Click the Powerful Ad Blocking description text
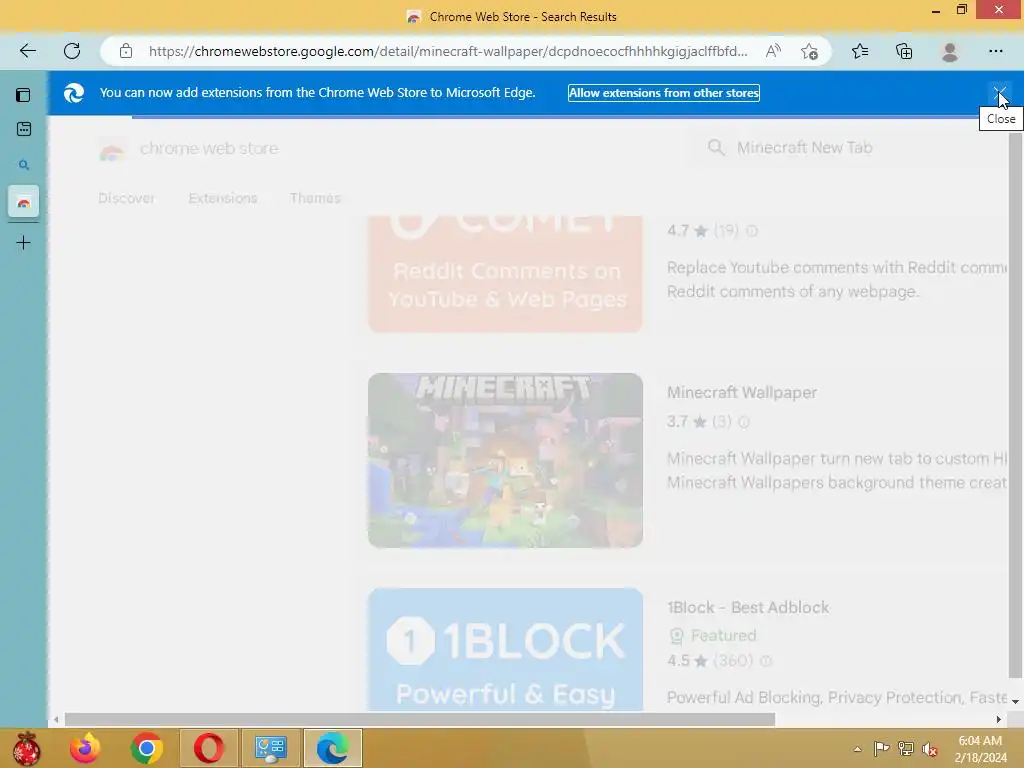The height and width of the screenshot is (768, 1024). pos(837,697)
